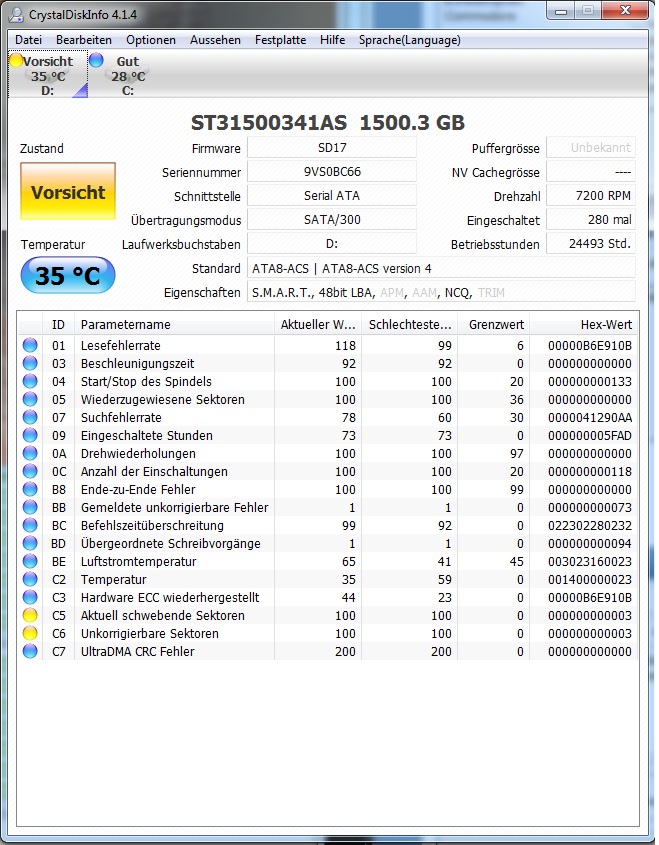Click the status icon for Drehwiederholungen
This screenshot has width=659, height=845.
[x=30, y=453]
